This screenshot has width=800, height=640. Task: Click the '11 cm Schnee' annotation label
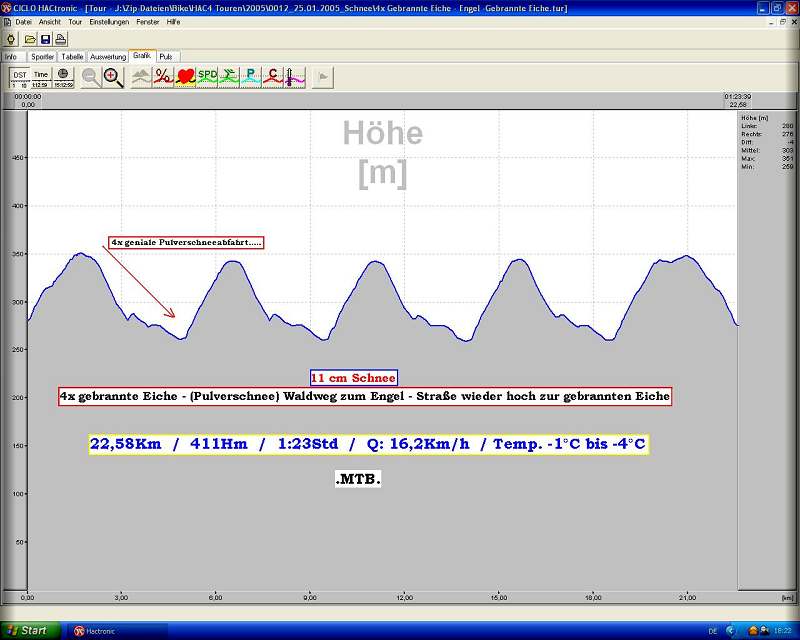(x=354, y=378)
